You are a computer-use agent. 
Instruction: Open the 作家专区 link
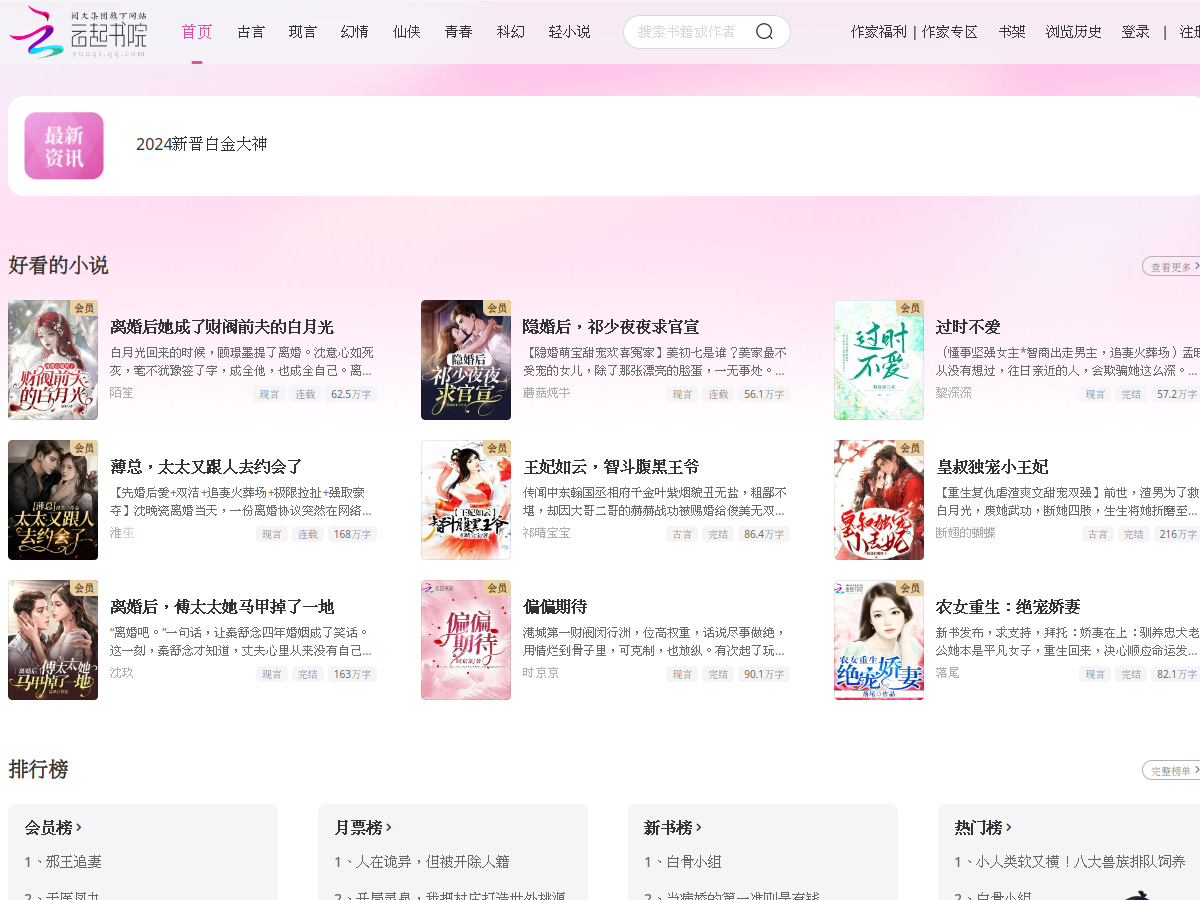coord(950,32)
